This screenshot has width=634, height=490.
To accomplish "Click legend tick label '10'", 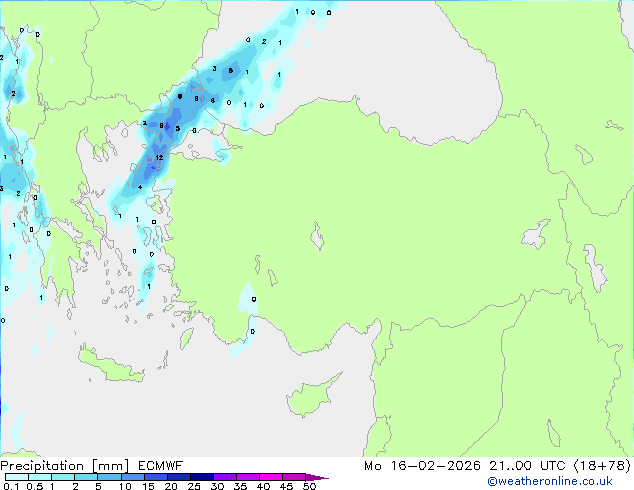I will (x=125, y=486).
